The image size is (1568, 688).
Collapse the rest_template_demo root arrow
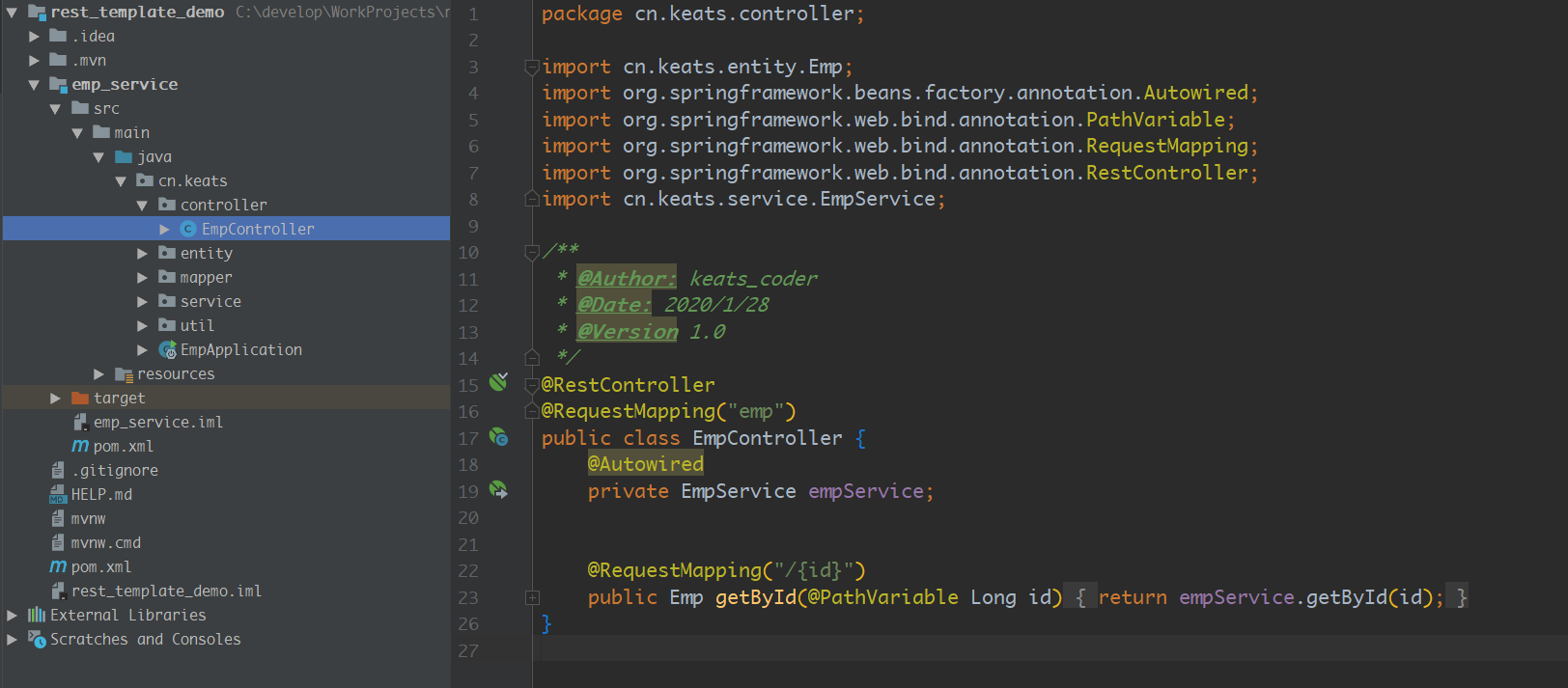[x=12, y=13]
